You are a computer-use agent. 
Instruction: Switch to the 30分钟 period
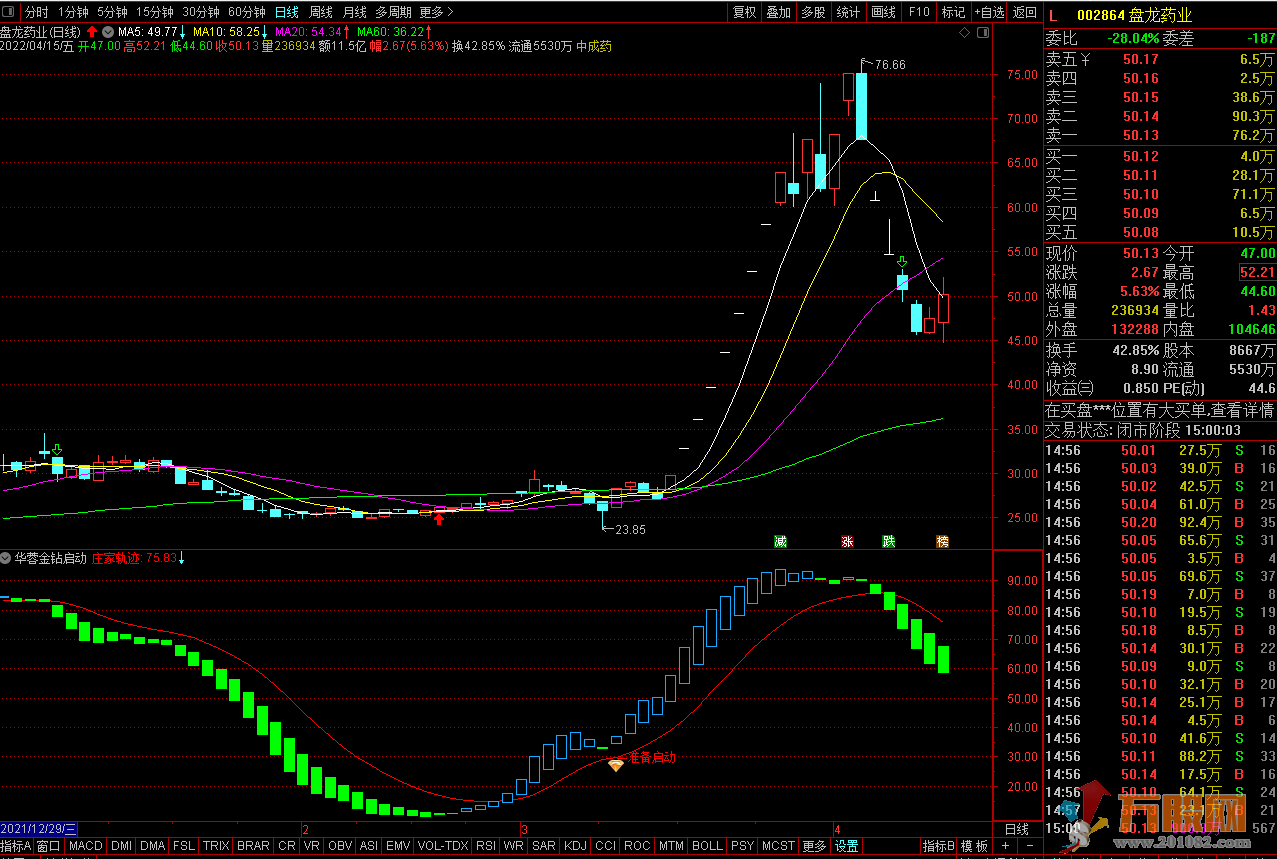coord(201,12)
